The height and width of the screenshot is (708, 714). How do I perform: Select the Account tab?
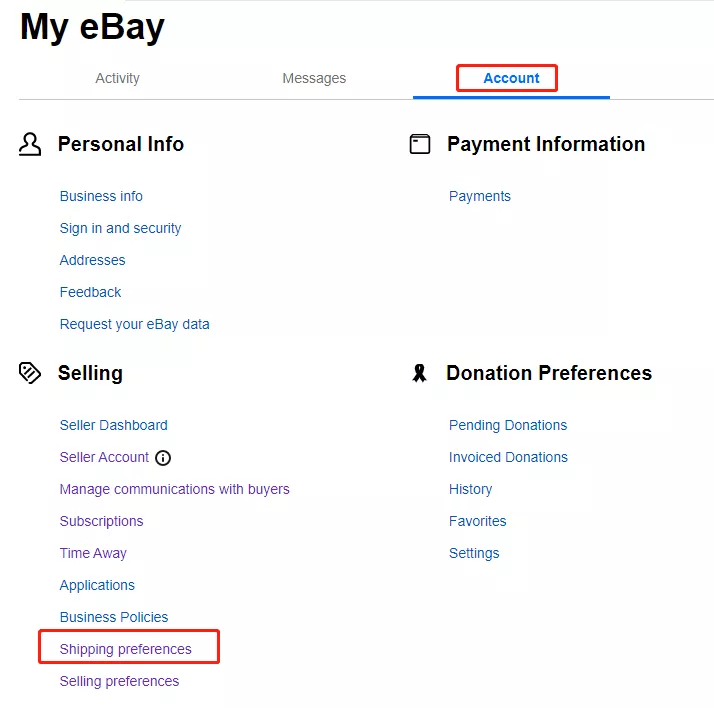511,78
